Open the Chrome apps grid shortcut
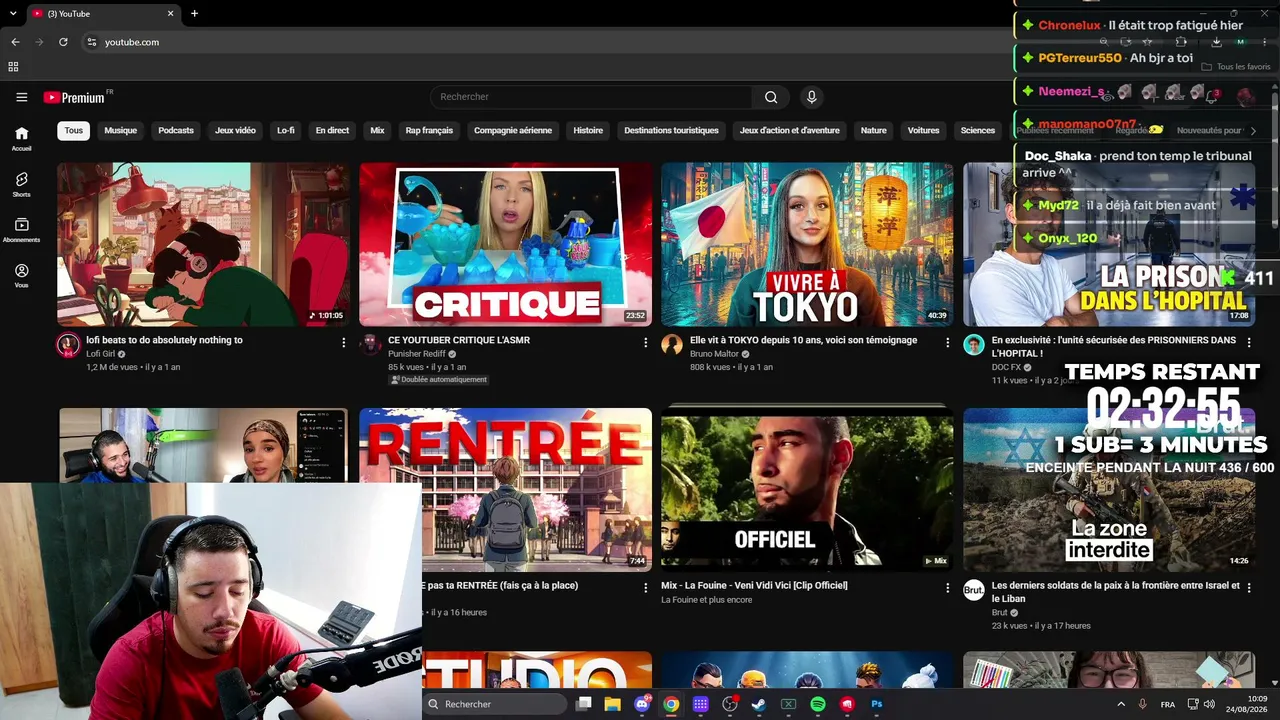 13,67
